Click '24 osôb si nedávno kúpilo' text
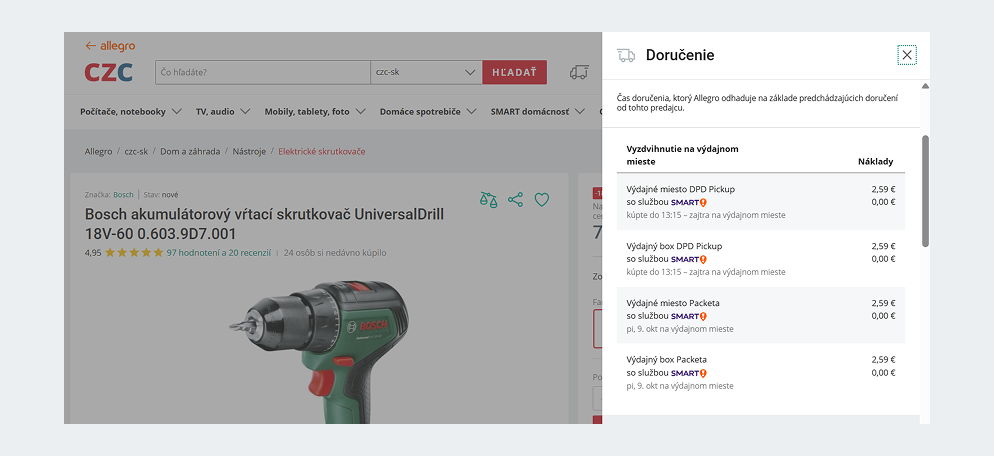 point(335,252)
